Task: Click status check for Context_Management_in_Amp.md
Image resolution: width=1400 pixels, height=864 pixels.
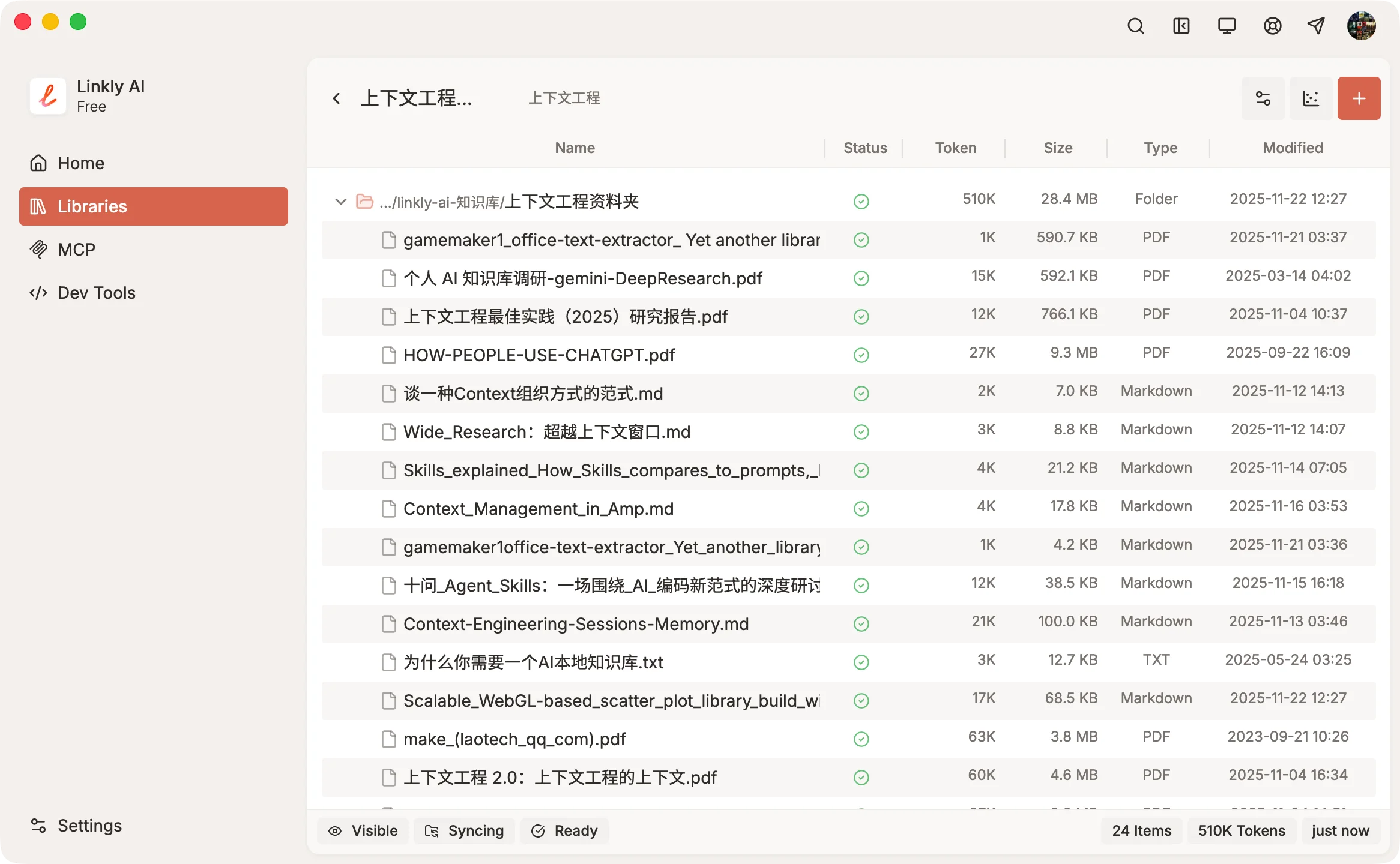Action: pos(861,509)
